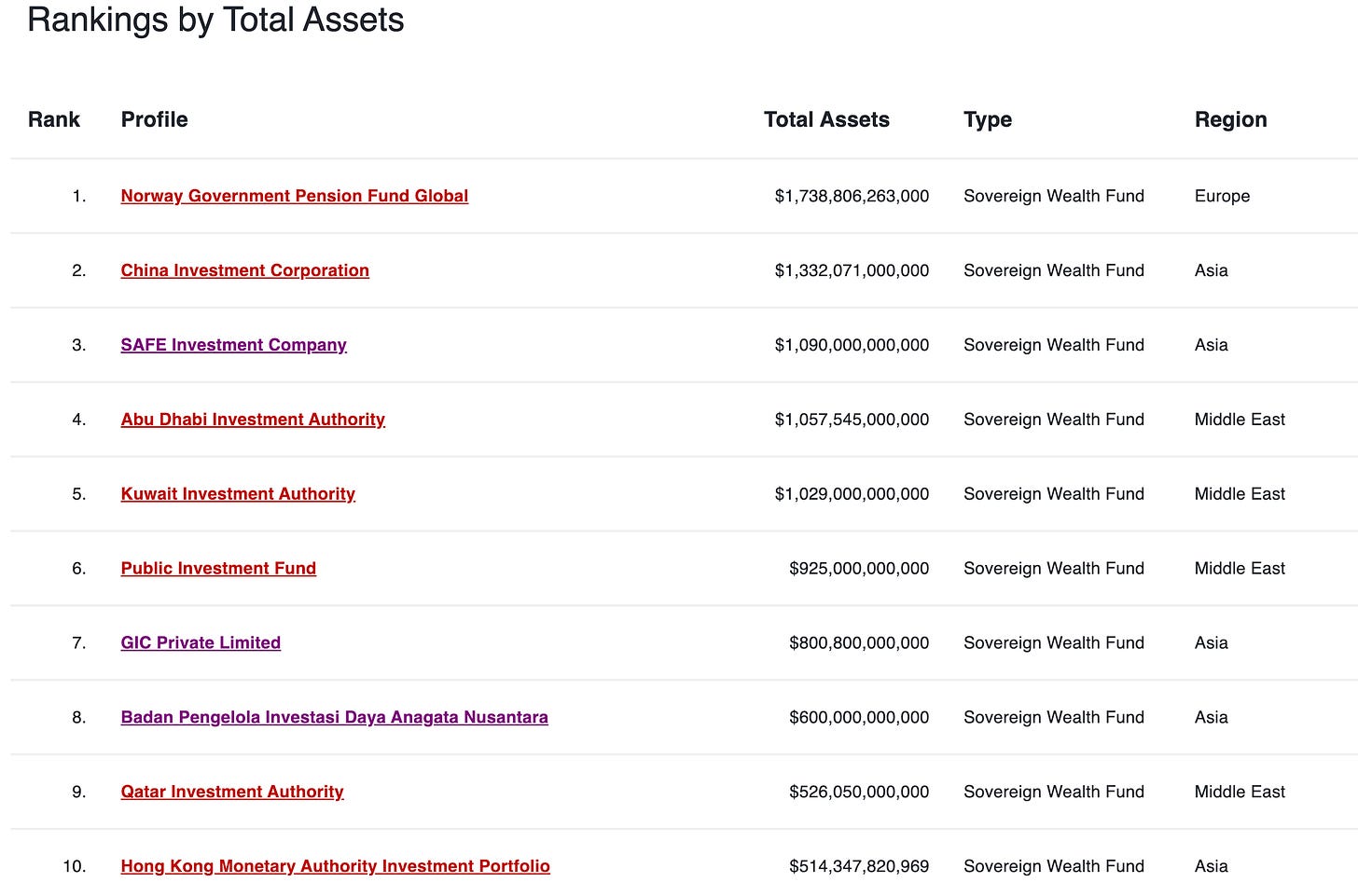Click Asia in GIC Private Limited row
This screenshot has width=1358, height=896.
tap(1212, 642)
